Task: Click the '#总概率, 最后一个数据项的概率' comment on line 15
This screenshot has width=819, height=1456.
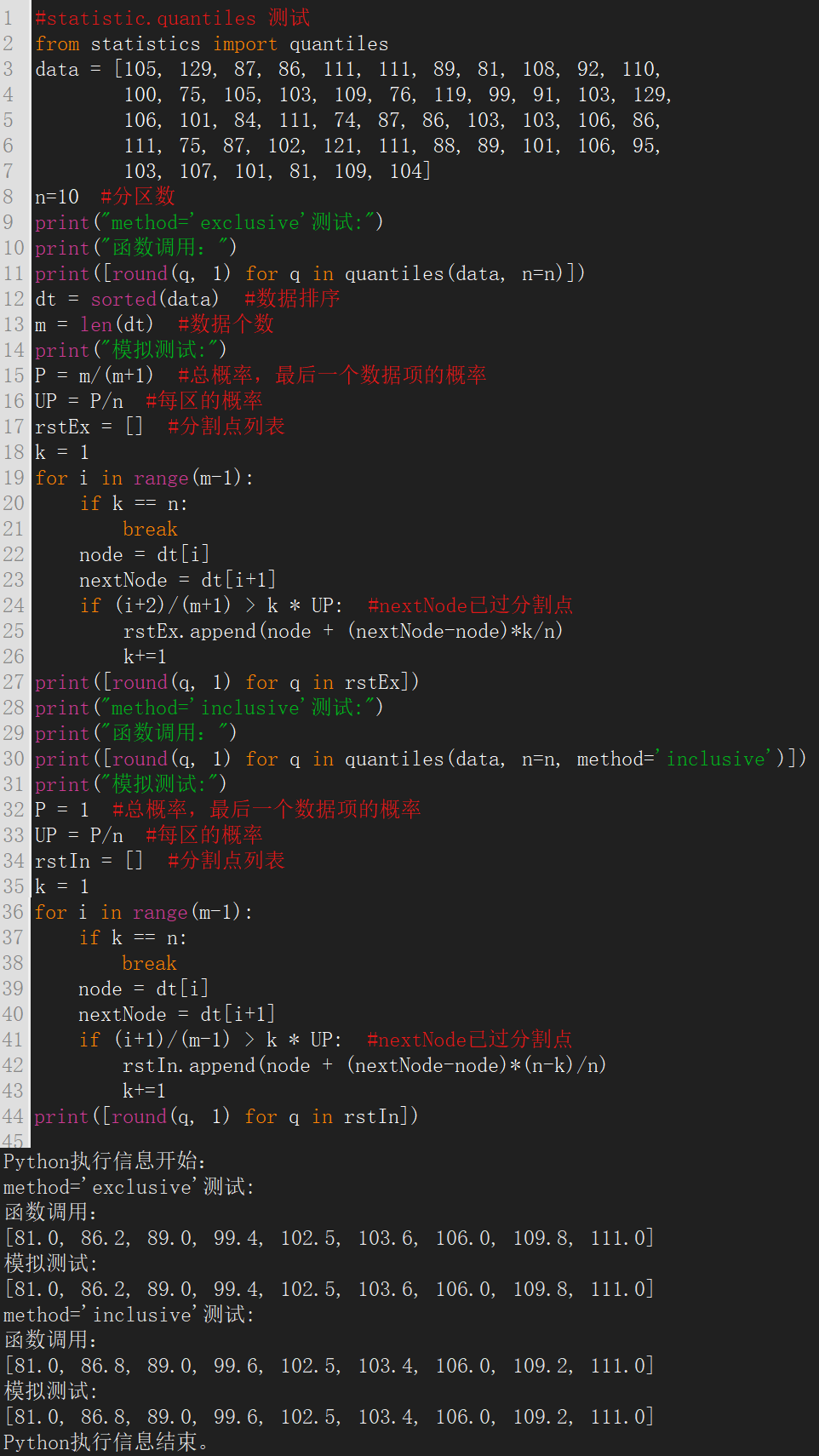Action: tap(332, 375)
